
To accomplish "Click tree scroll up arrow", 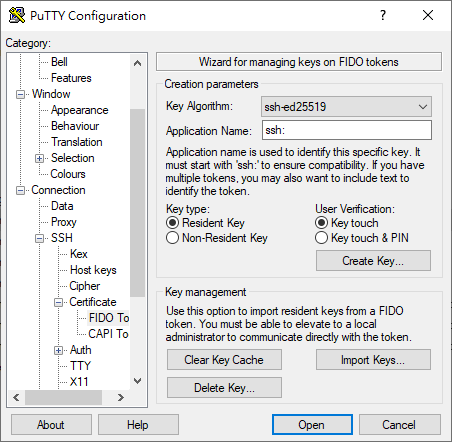I will coord(137,63).
